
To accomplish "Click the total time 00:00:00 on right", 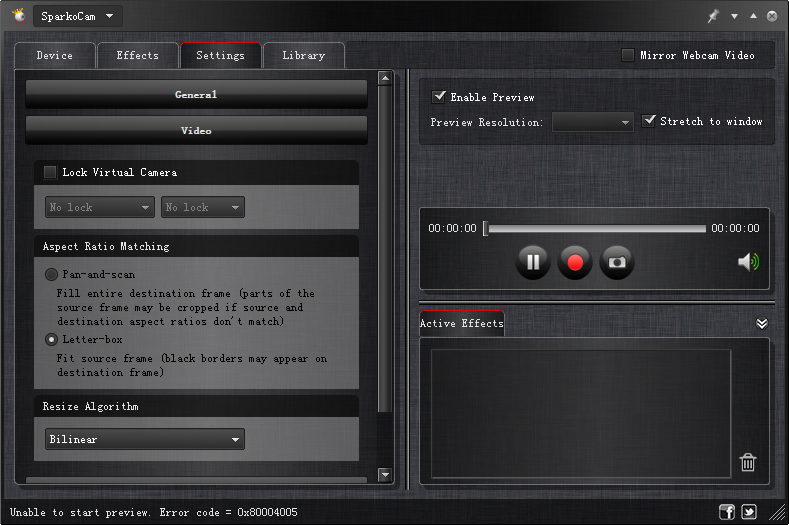I will [x=735, y=229].
